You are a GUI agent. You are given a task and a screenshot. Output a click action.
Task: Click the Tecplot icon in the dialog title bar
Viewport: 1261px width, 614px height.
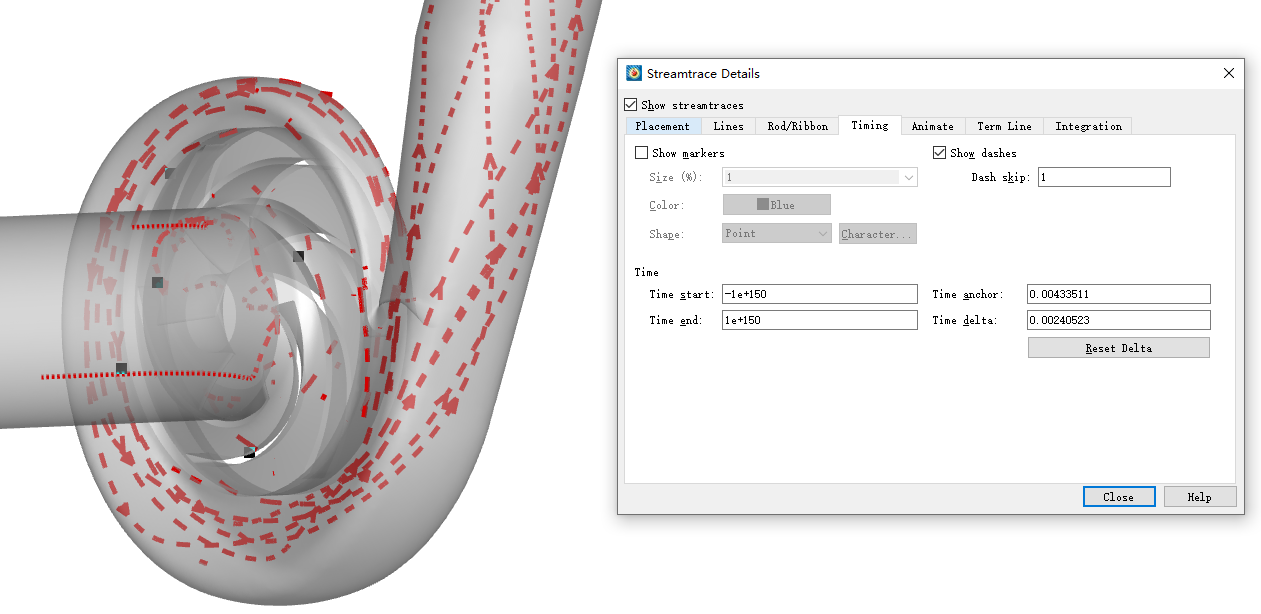pyautogui.click(x=634, y=74)
